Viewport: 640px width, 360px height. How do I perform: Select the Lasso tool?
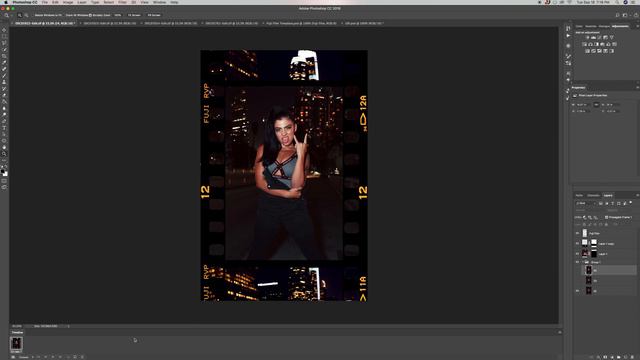coord(4,43)
